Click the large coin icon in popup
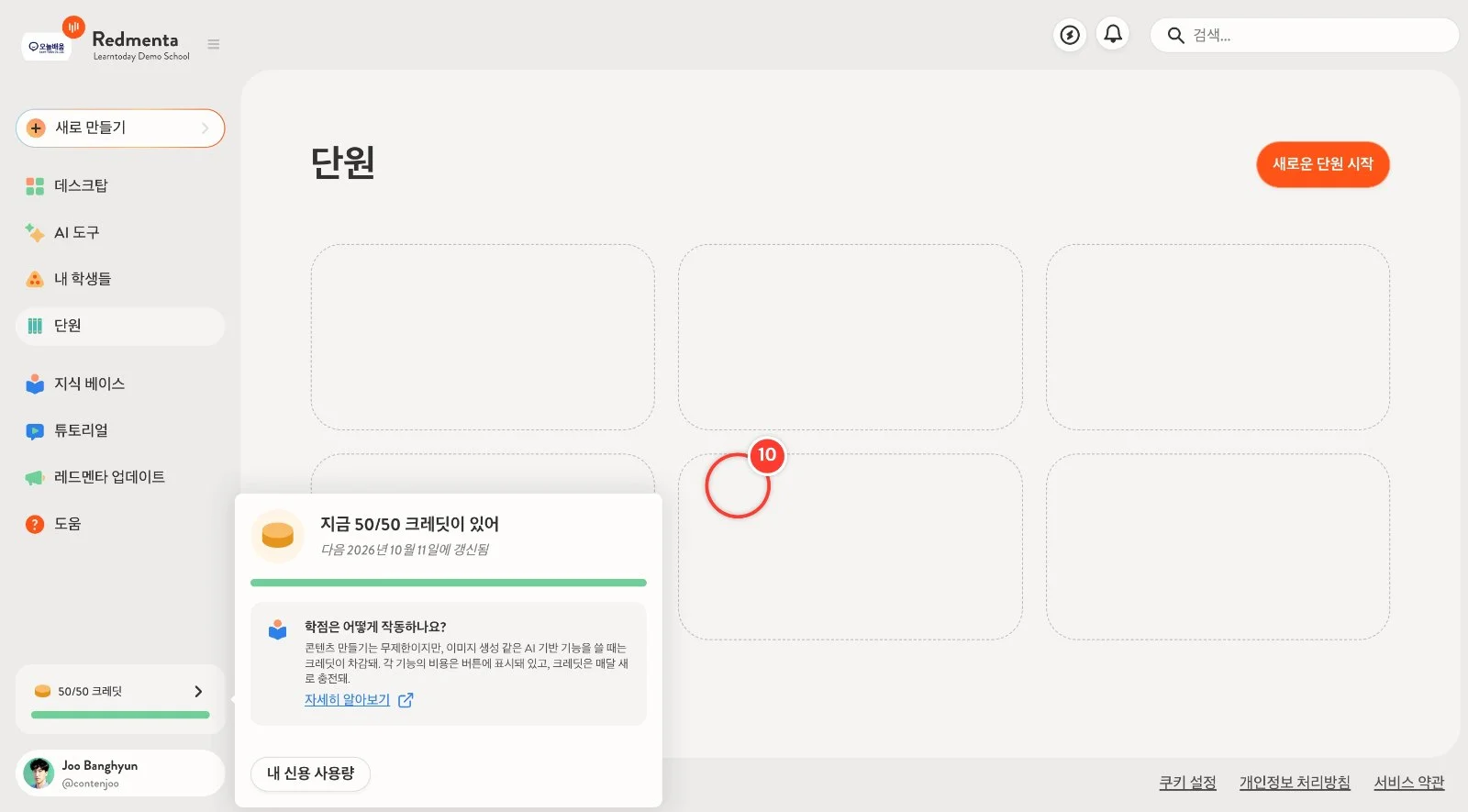The width and height of the screenshot is (1468, 812). (x=278, y=535)
